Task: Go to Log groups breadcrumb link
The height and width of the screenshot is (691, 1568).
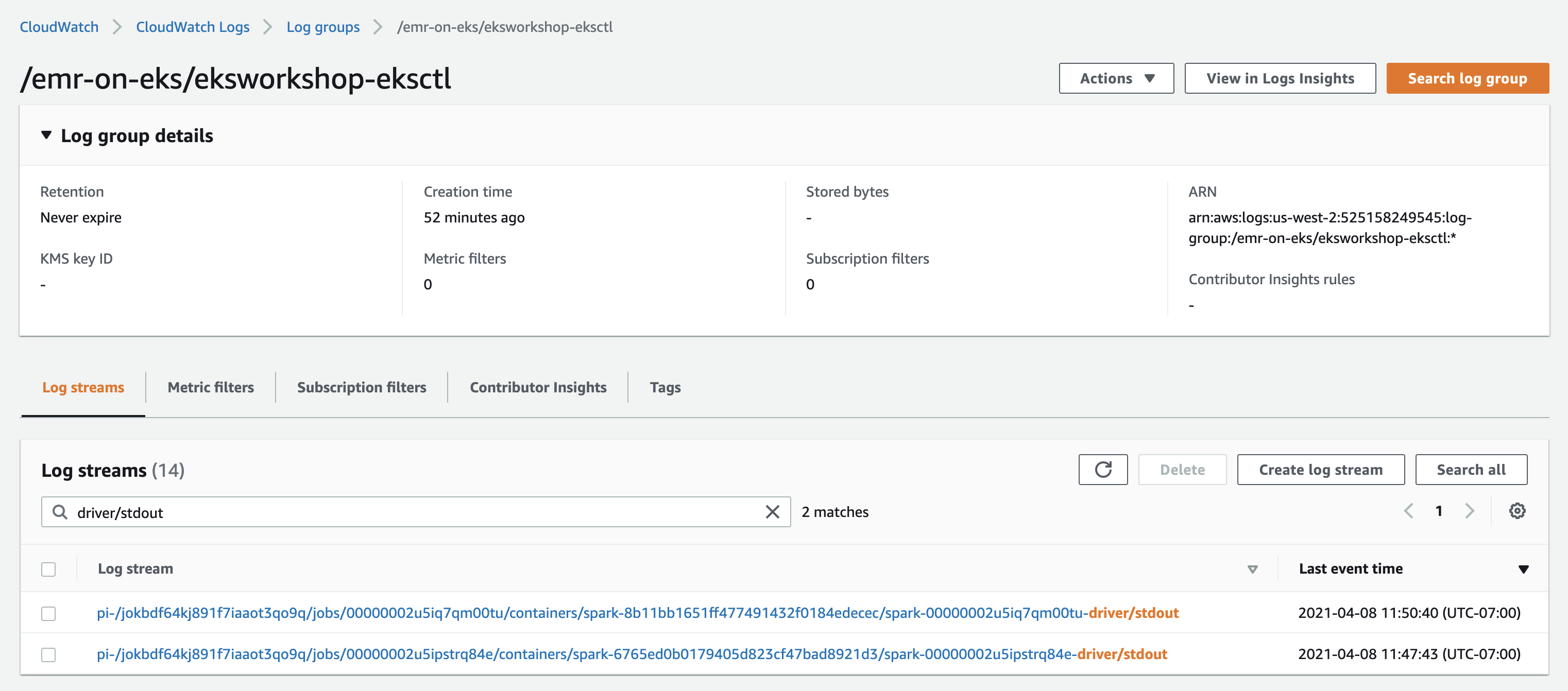Action: click(x=322, y=27)
